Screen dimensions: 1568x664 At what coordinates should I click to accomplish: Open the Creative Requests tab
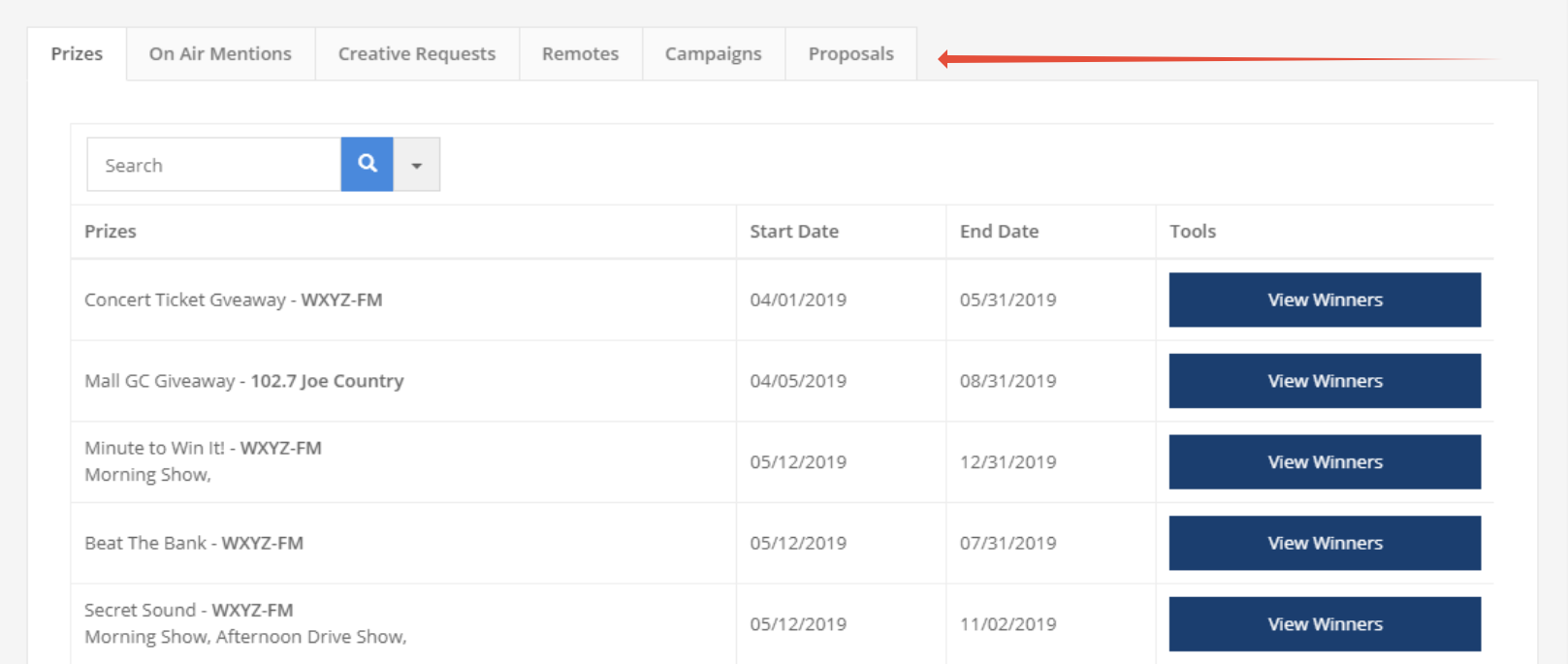[x=416, y=54]
